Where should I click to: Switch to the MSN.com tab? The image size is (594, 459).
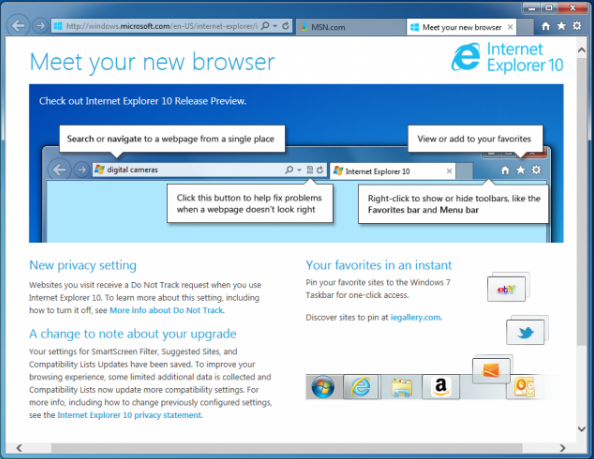[x=350, y=27]
